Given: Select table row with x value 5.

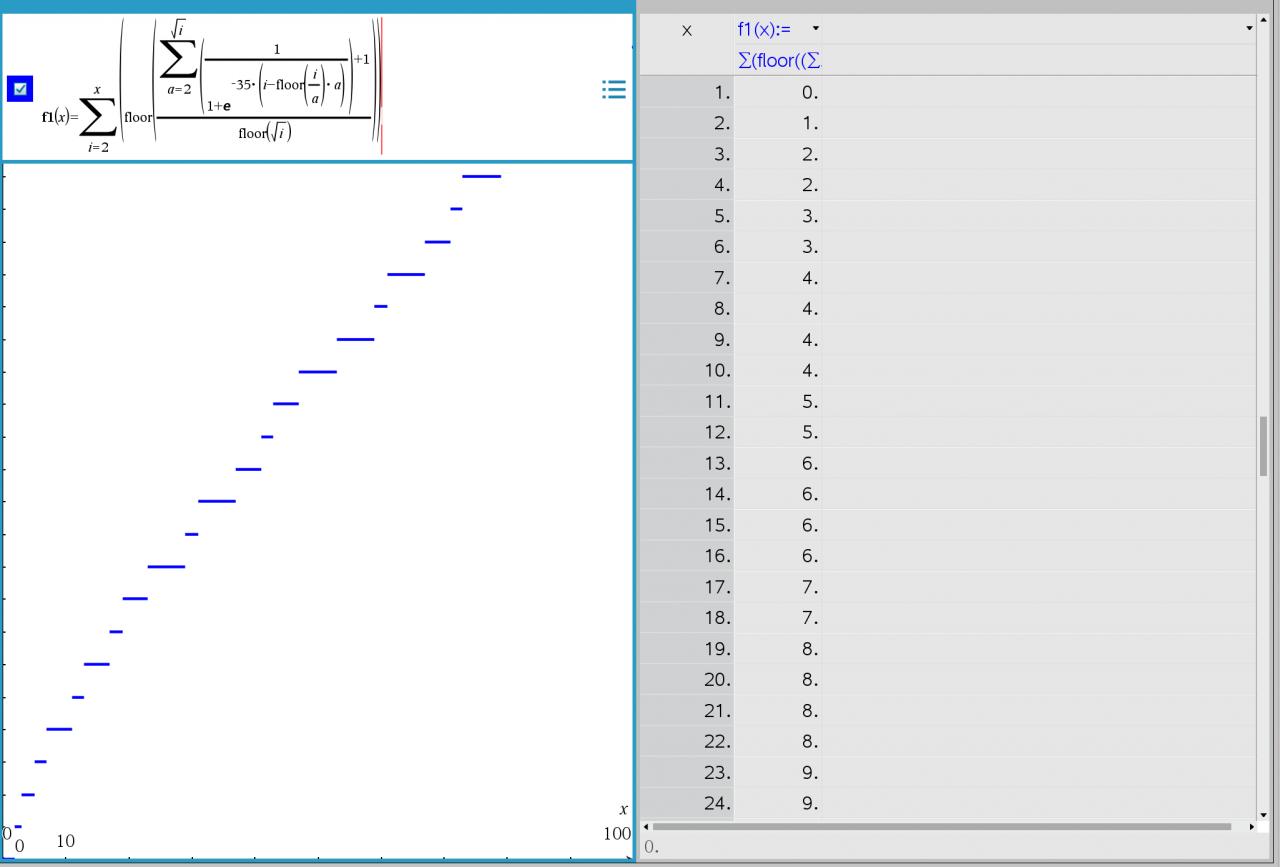Looking at the screenshot, I should pos(687,216).
